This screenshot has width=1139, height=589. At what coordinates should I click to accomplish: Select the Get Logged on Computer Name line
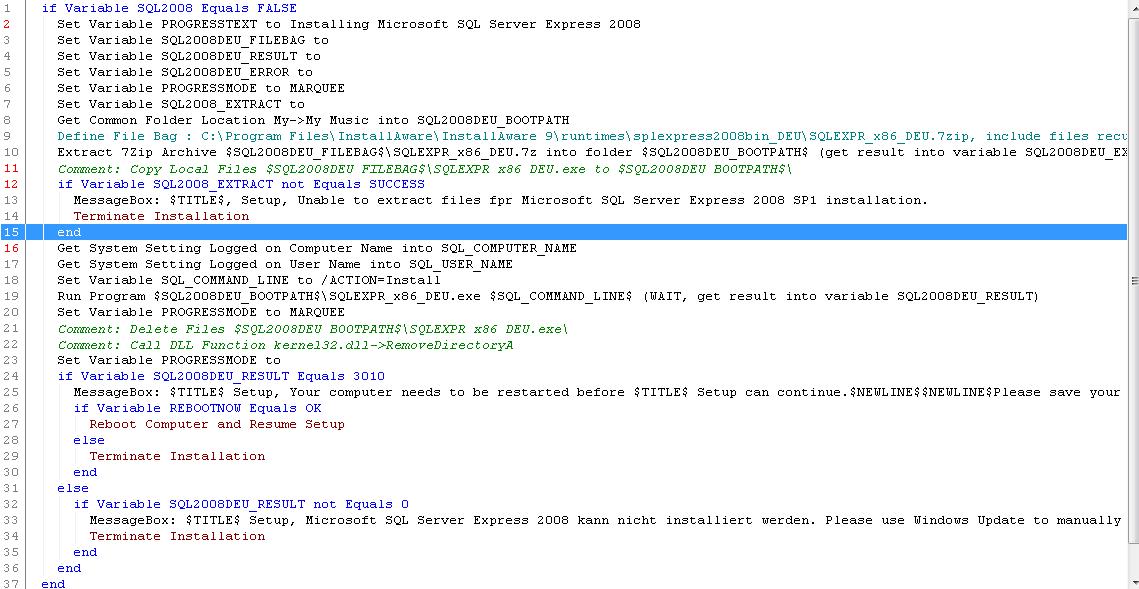[317, 248]
